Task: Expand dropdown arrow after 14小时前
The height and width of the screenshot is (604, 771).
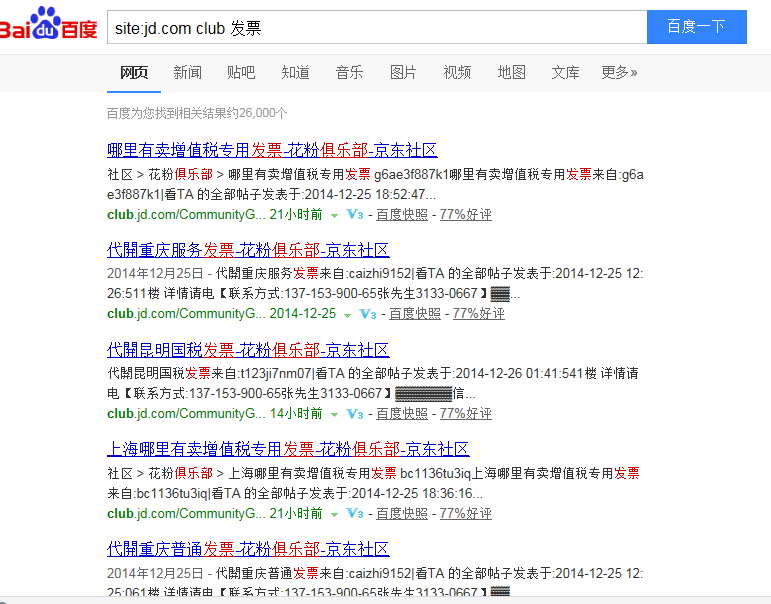Action: pyautogui.click(x=334, y=415)
